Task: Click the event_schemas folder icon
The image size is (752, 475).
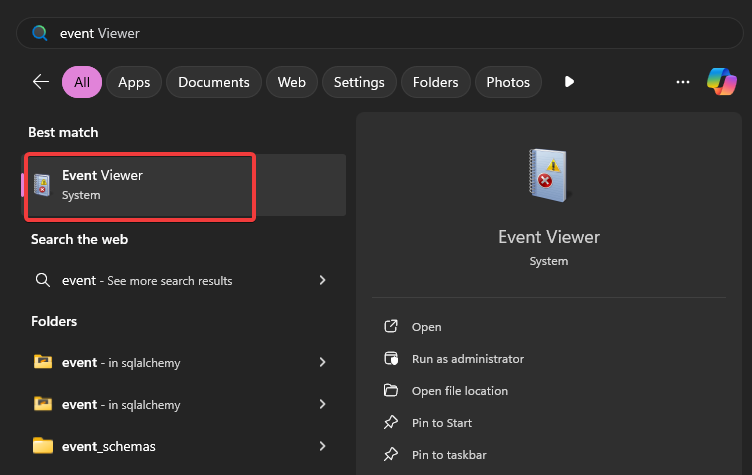Action: click(43, 446)
